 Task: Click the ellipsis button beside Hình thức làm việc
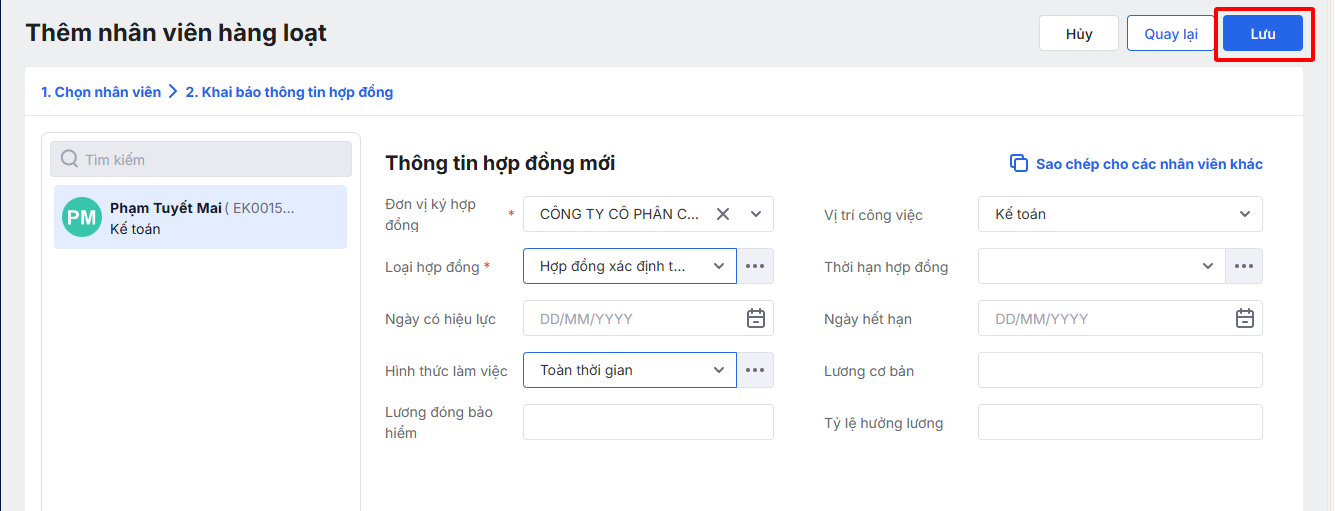pyautogui.click(x=755, y=370)
